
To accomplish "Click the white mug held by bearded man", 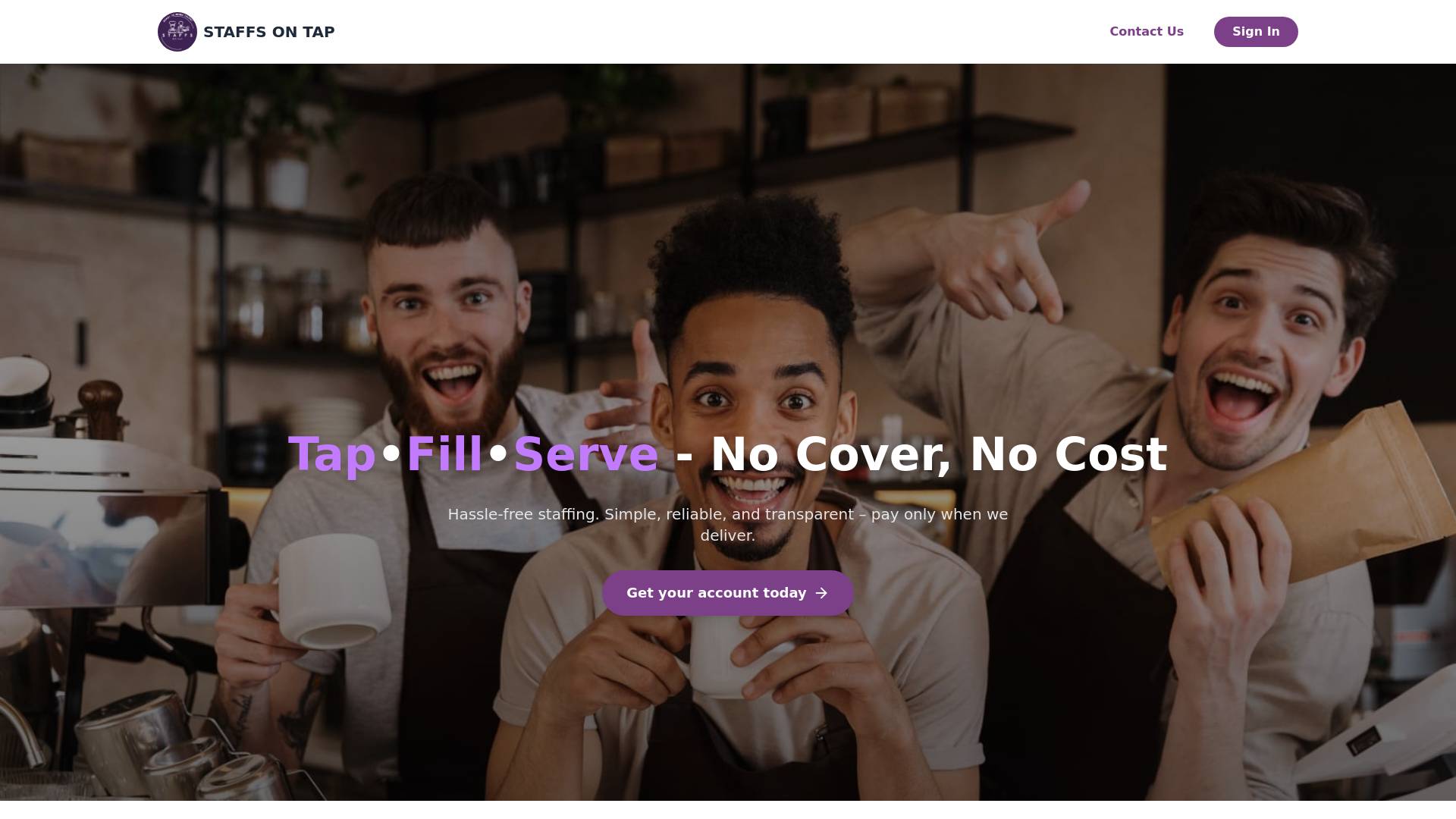I will pyautogui.click(x=331, y=590).
